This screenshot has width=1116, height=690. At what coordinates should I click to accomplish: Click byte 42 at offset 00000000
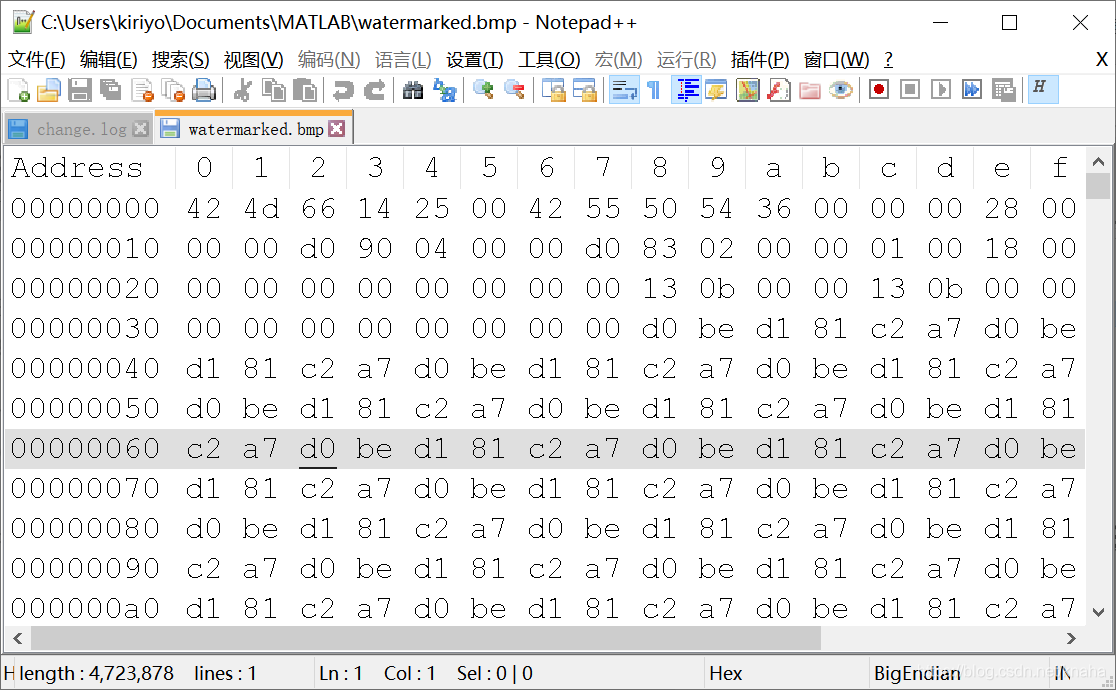[x=204, y=209]
